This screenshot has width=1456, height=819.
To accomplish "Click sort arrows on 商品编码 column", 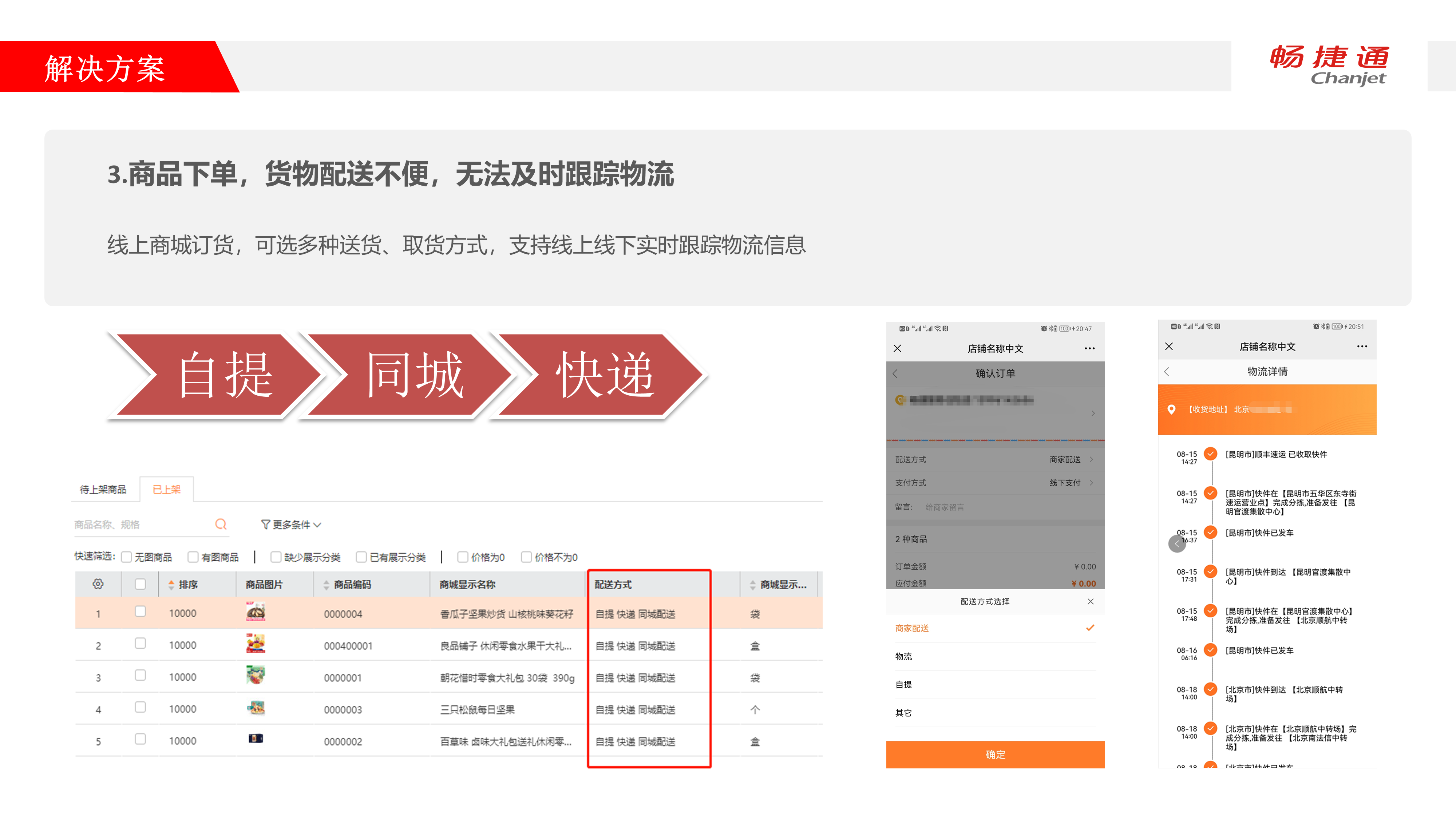I will 326,585.
